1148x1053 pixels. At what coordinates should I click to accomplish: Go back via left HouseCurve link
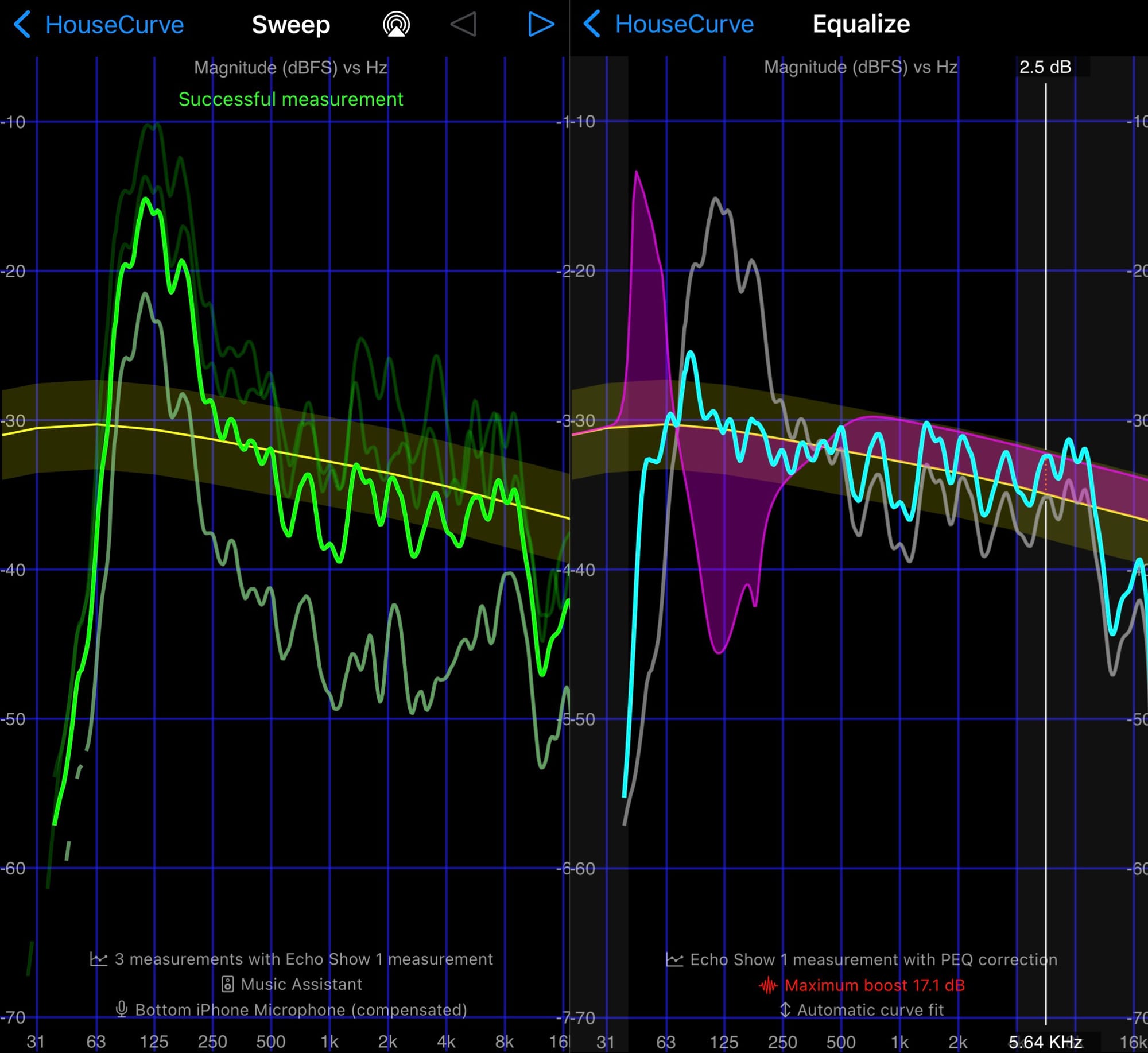point(114,25)
